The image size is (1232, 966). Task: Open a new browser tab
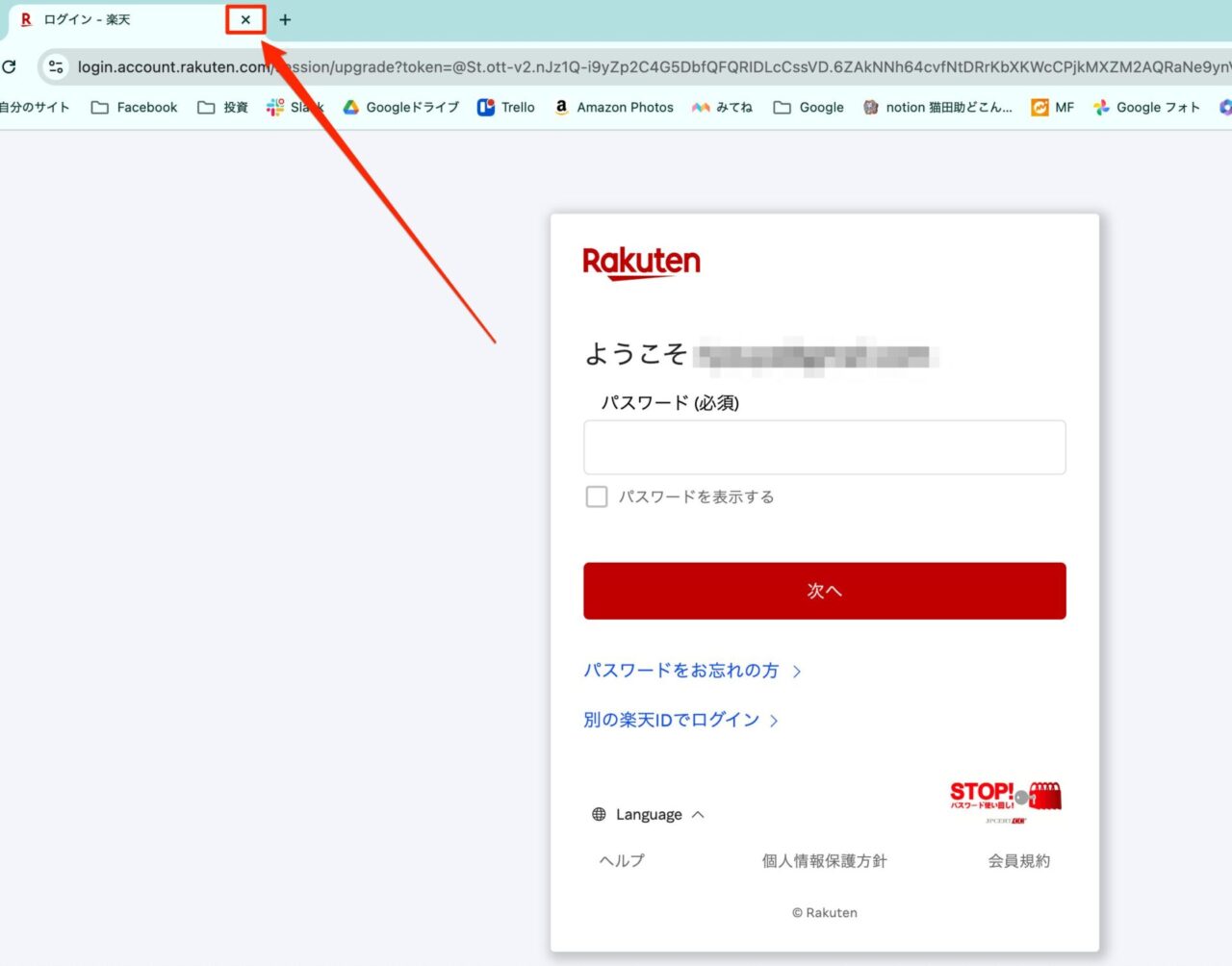285,19
